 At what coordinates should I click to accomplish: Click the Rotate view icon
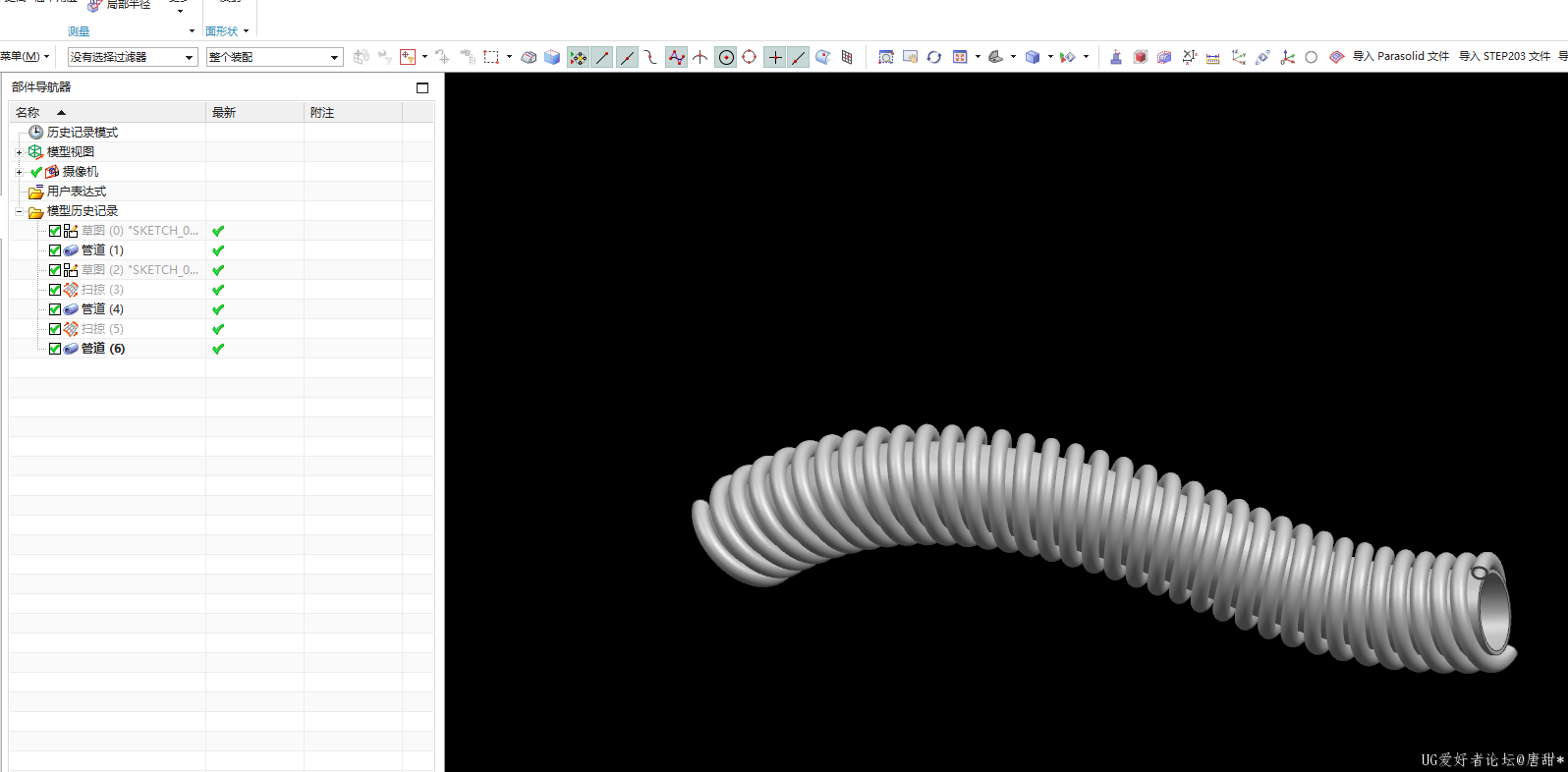tap(934, 57)
